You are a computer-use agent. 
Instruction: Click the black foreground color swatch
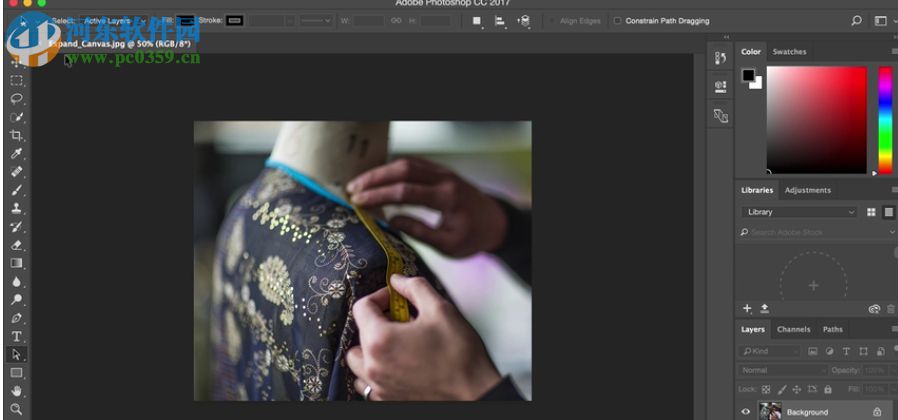pos(748,75)
